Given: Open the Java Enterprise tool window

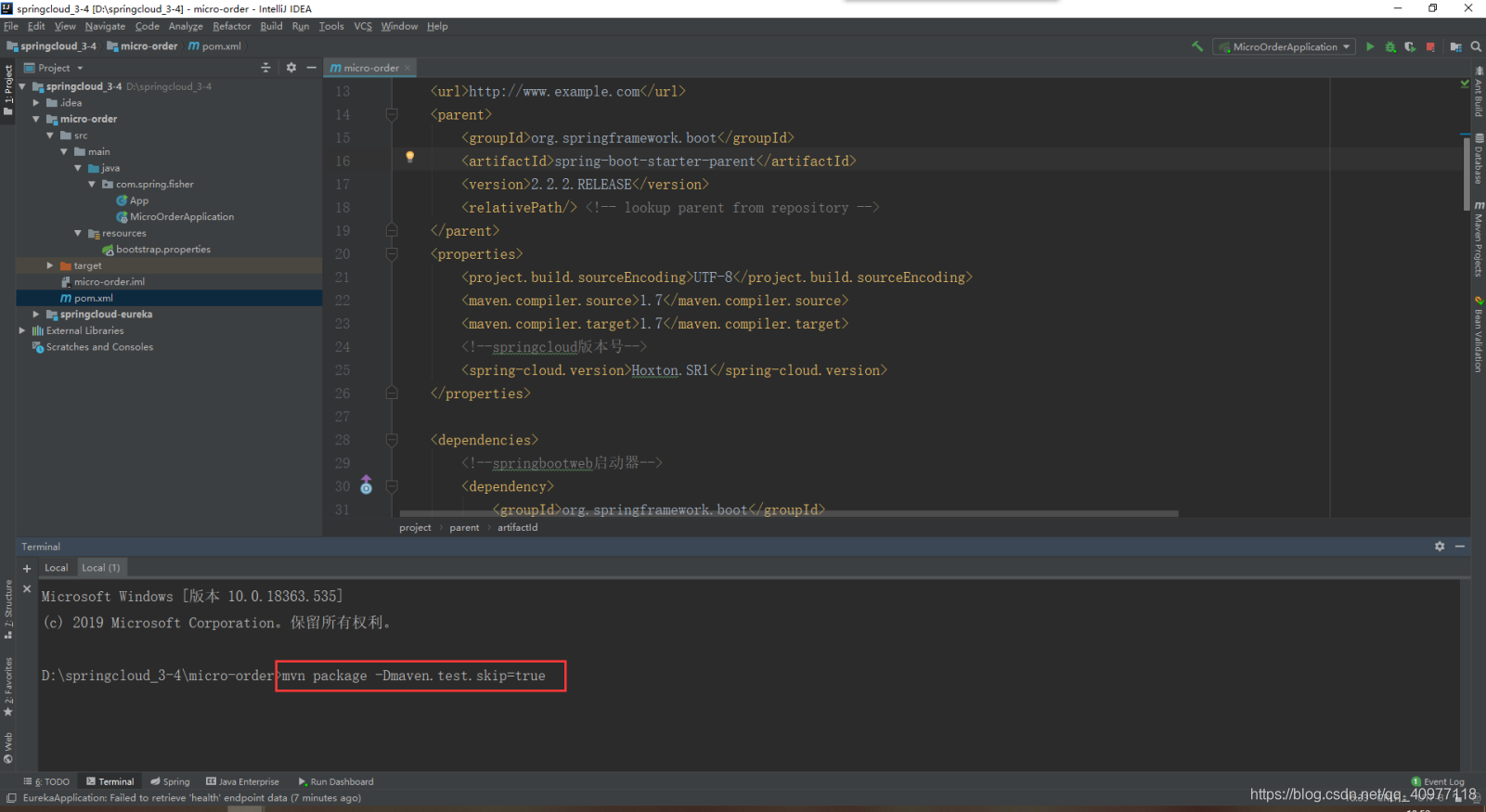Looking at the screenshot, I should point(242,781).
